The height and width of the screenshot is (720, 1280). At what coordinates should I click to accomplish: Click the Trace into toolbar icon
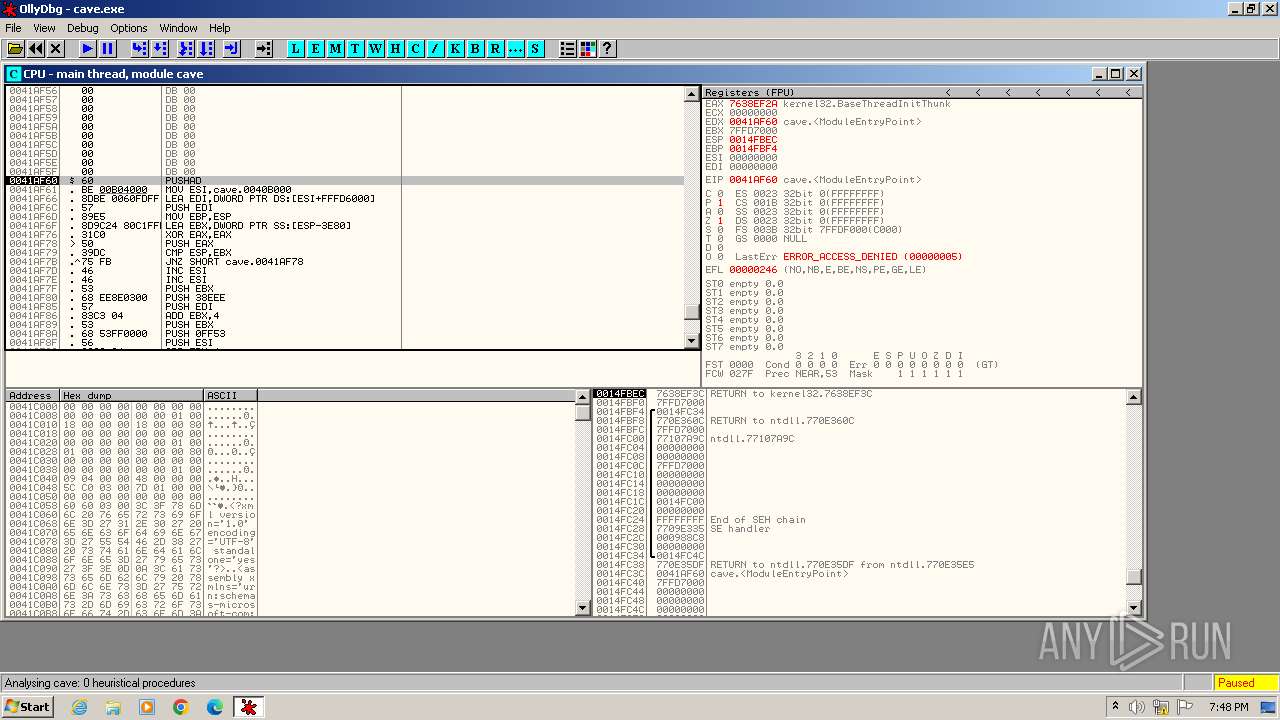186,49
